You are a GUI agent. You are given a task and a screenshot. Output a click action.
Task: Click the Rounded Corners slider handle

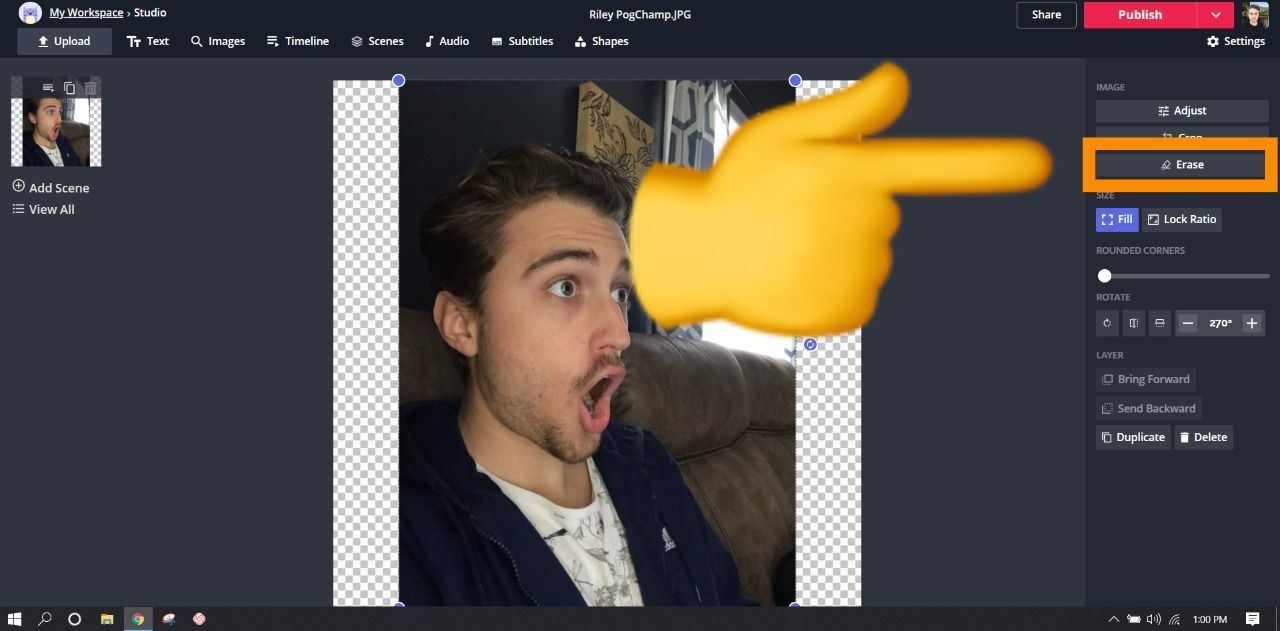click(x=1105, y=276)
